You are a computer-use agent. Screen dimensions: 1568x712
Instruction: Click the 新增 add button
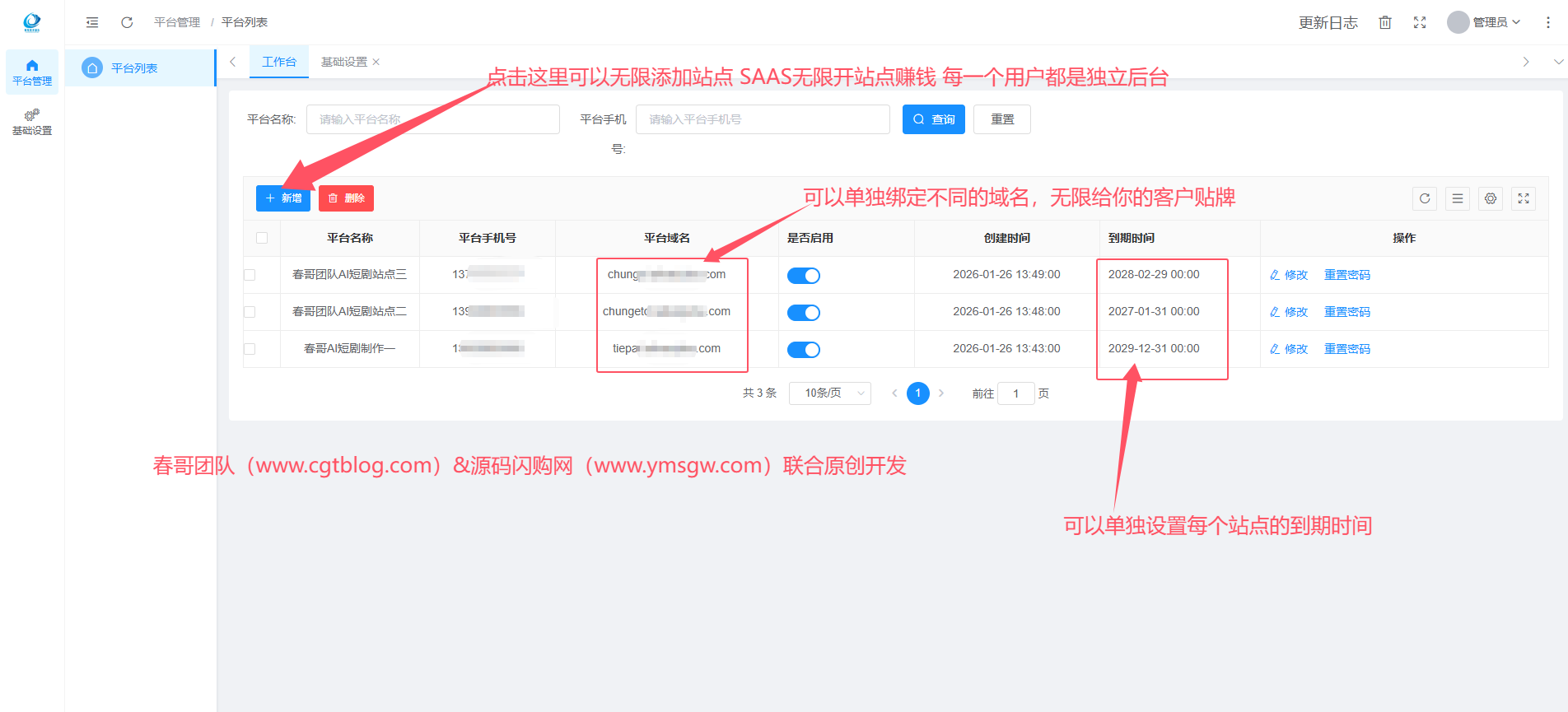click(283, 198)
